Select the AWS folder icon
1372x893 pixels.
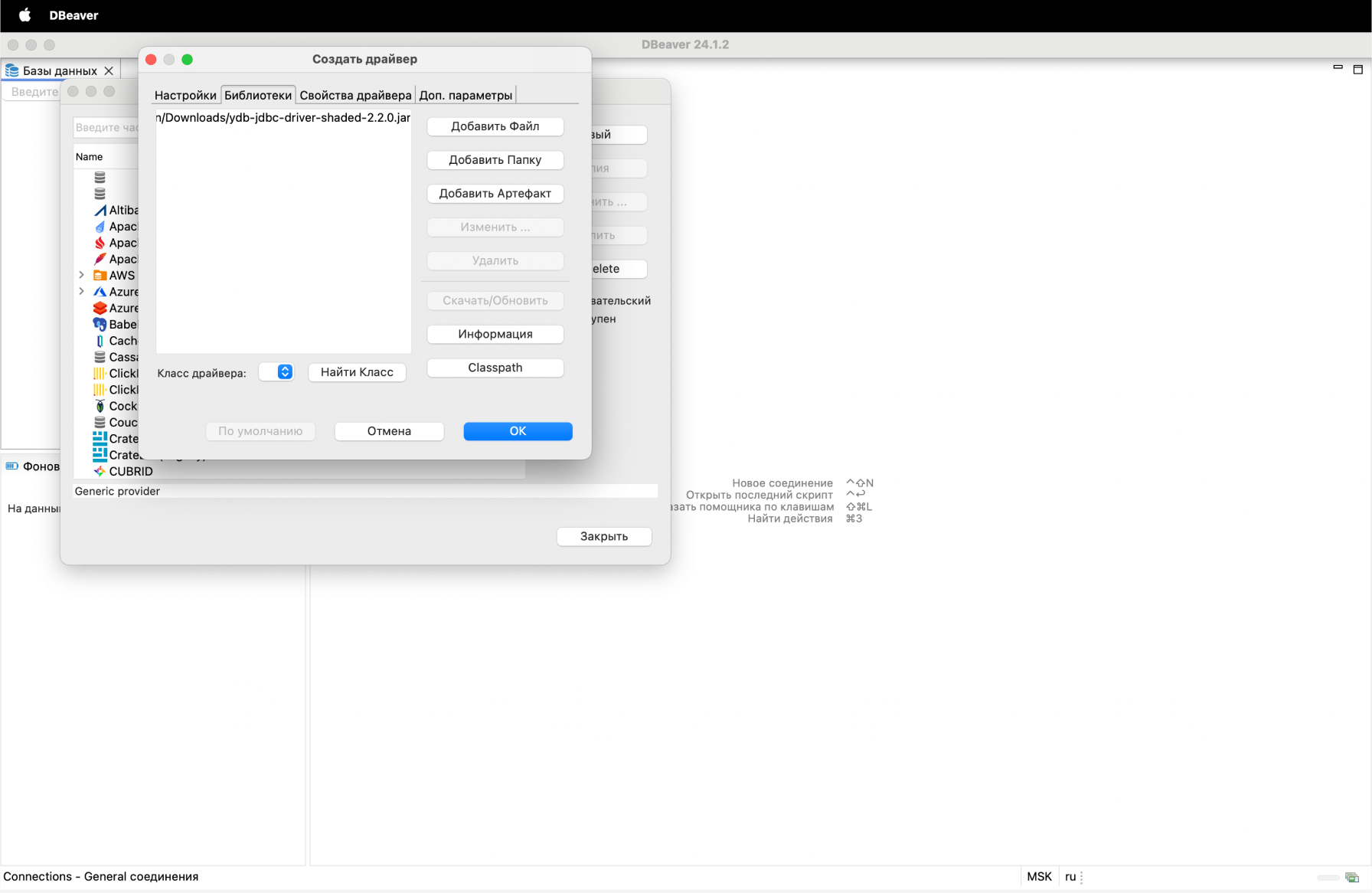click(100, 276)
